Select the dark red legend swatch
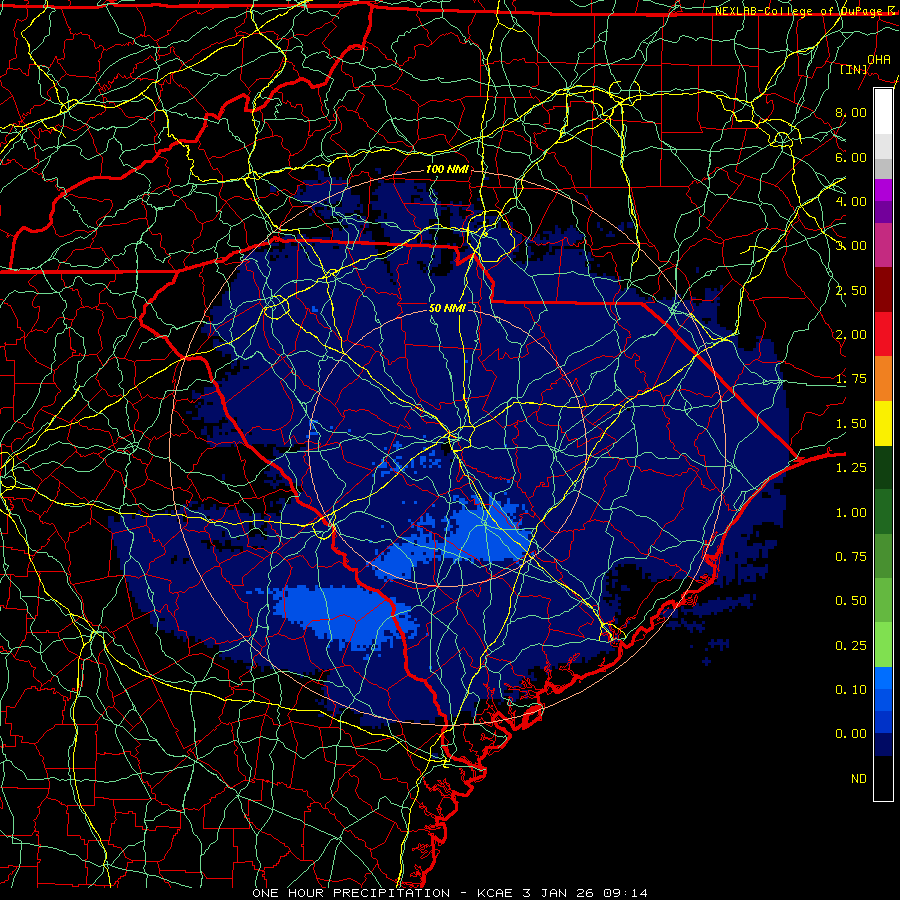The image size is (900, 900). click(x=883, y=290)
